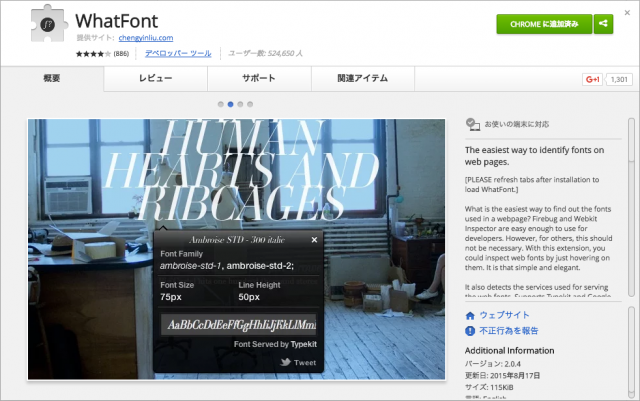This screenshot has height=401, width=640.
Task: Open the サポート tab
Action: 259,78
